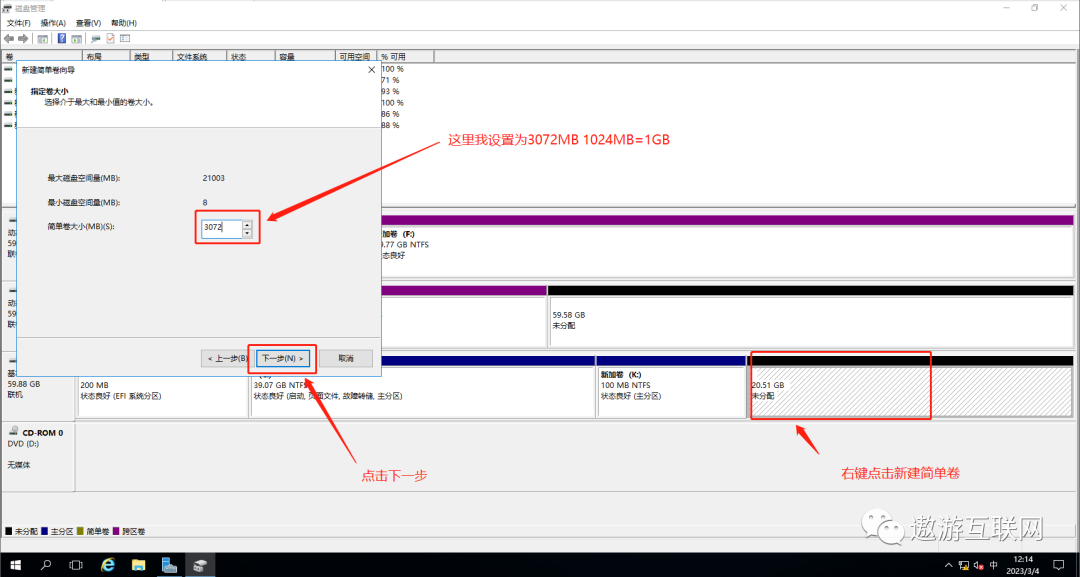Sort by 可用空间 column header
The width and height of the screenshot is (1080, 577).
[x=356, y=56]
